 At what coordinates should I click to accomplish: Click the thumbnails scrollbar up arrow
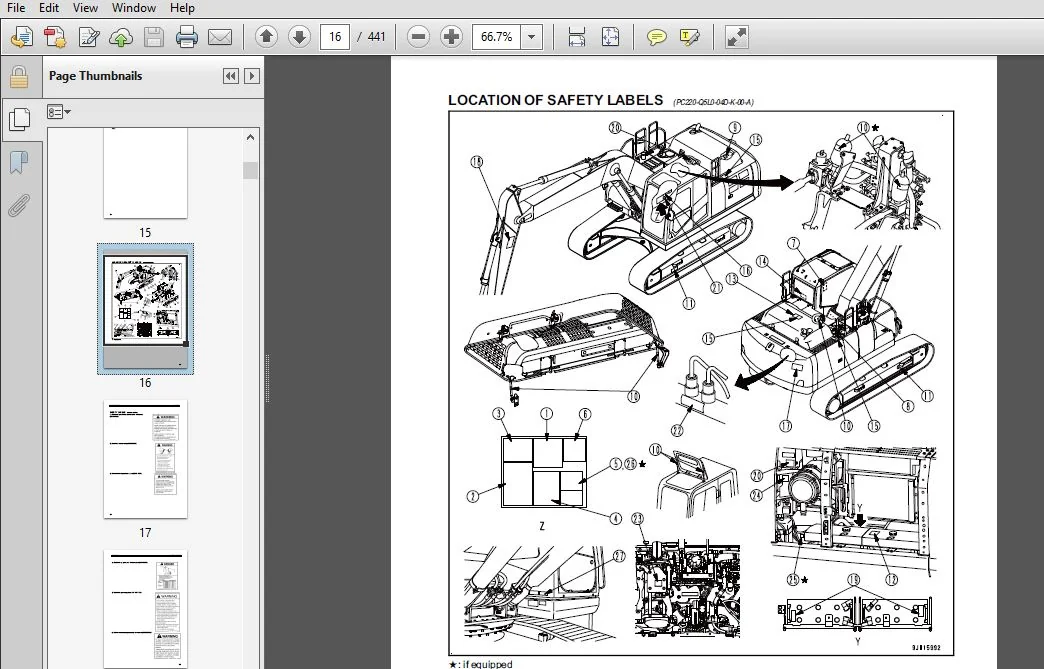250,138
